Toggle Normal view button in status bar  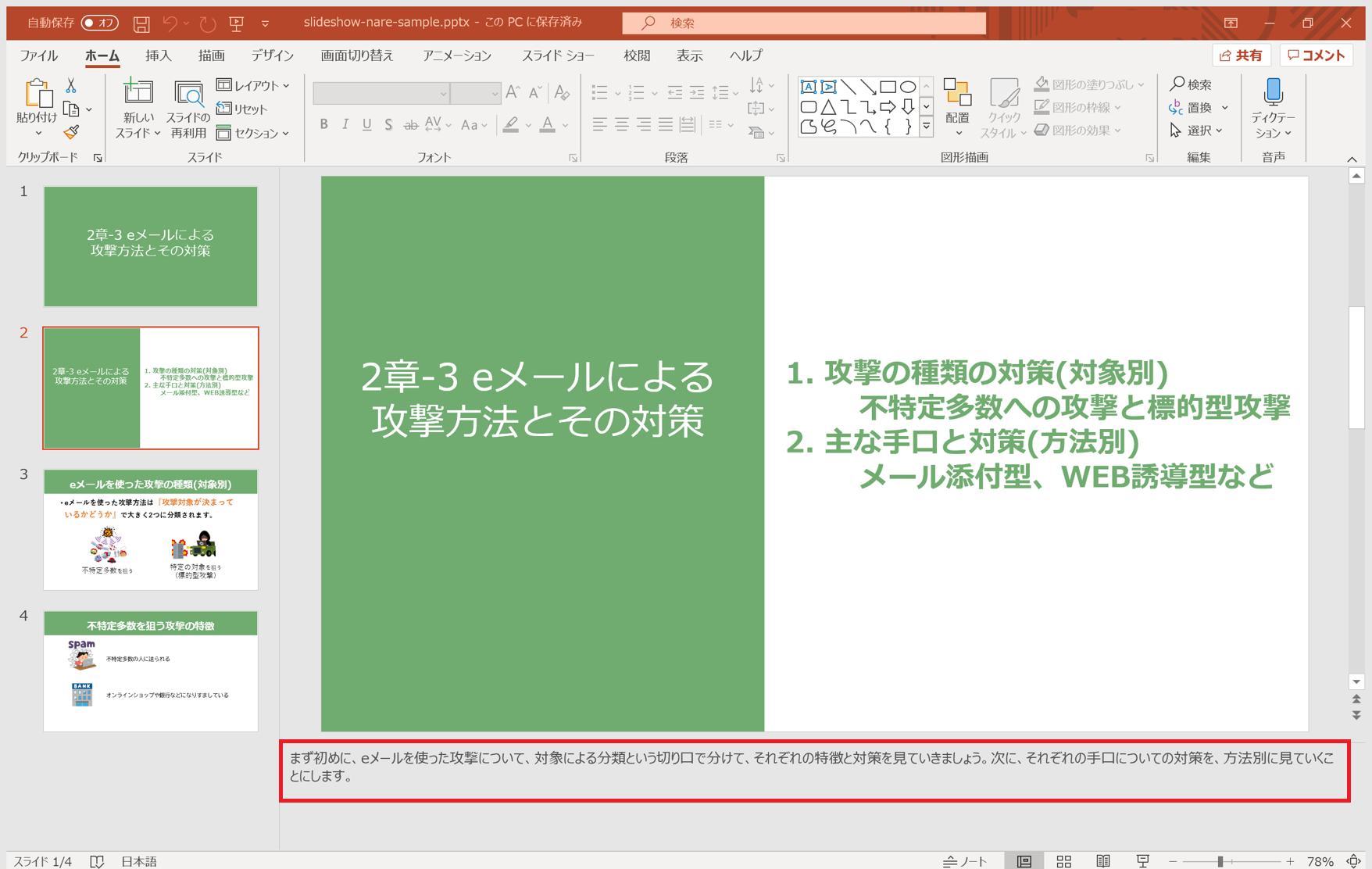[x=1024, y=860]
